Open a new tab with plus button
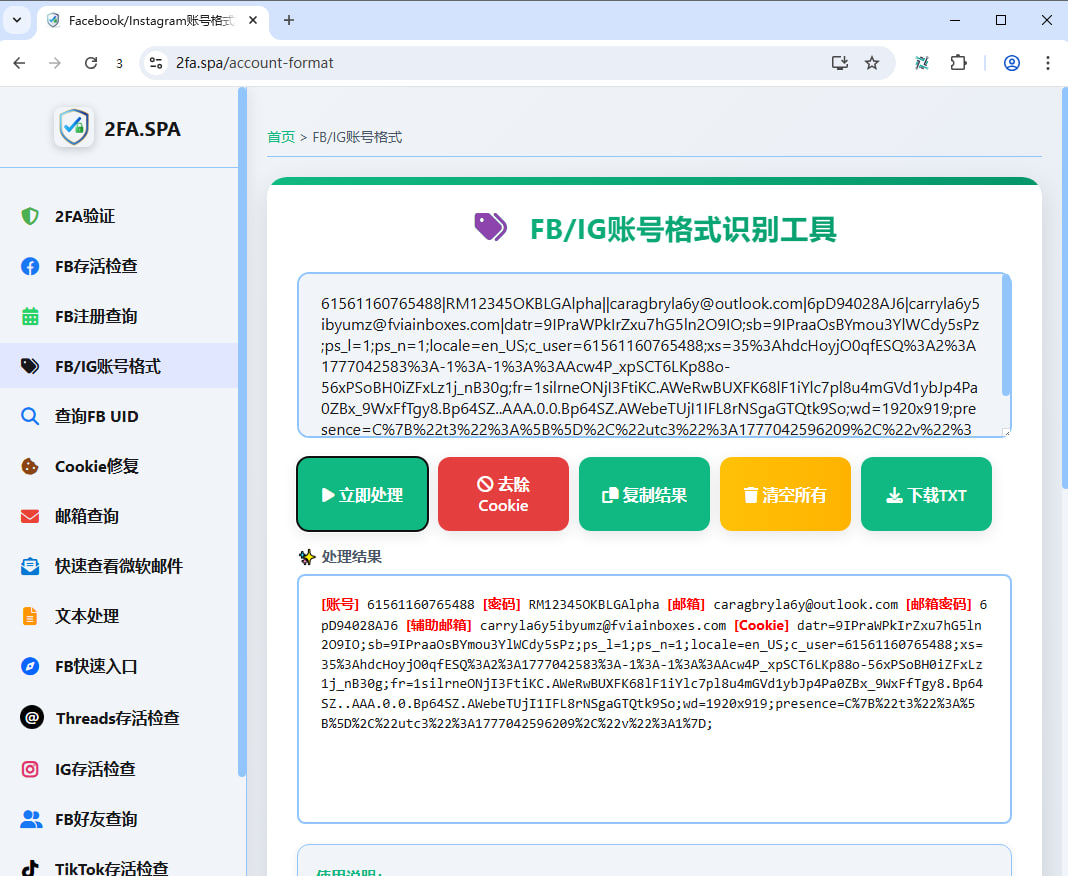Image resolution: width=1068 pixels, height=876 pixels. [x=289, y=20]
